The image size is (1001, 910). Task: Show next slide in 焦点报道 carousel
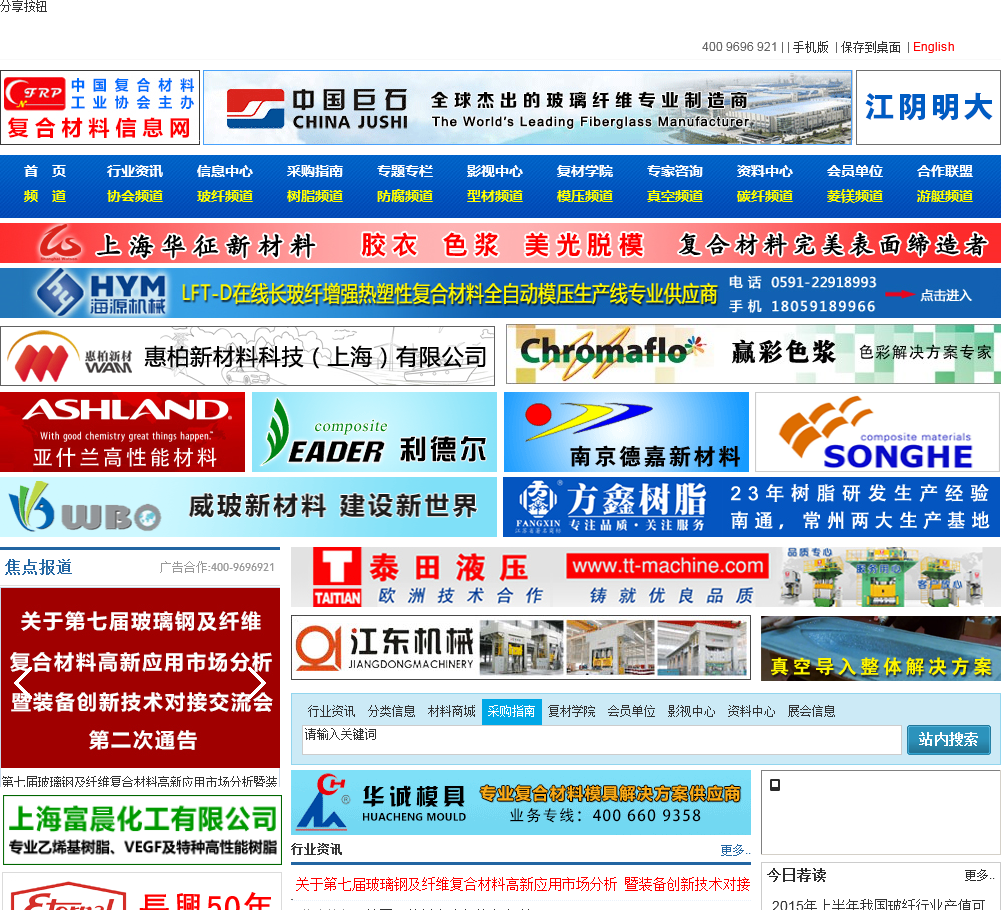pos(257,683)
